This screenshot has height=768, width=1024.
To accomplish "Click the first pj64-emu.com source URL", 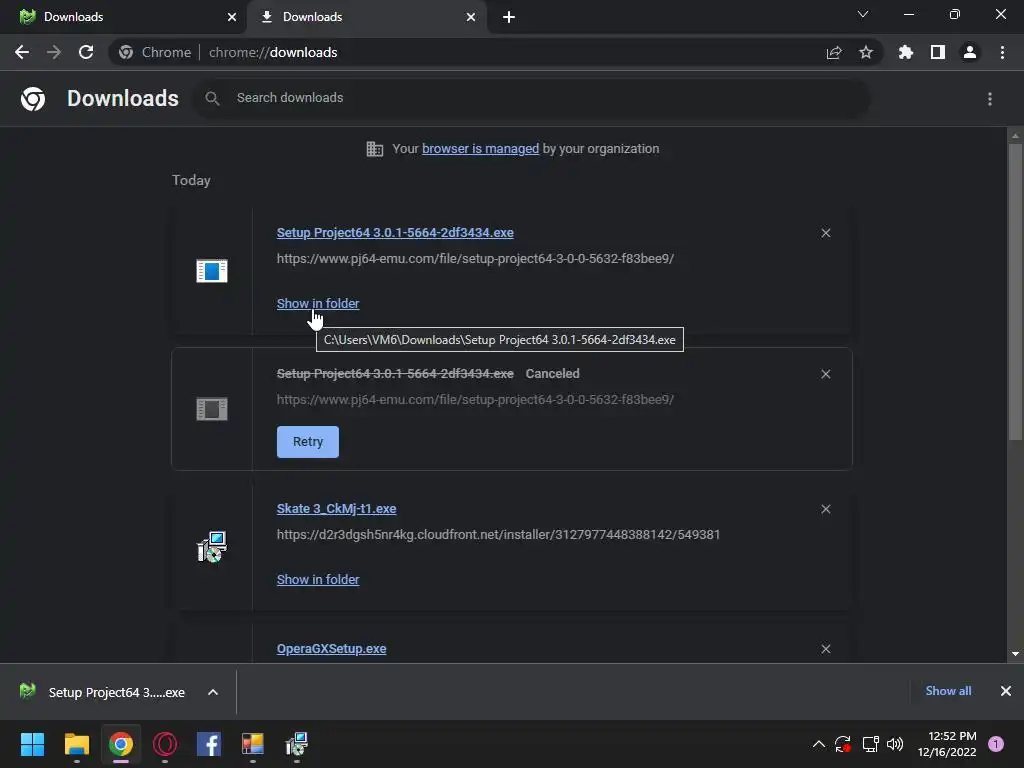I will click(475, 259).
